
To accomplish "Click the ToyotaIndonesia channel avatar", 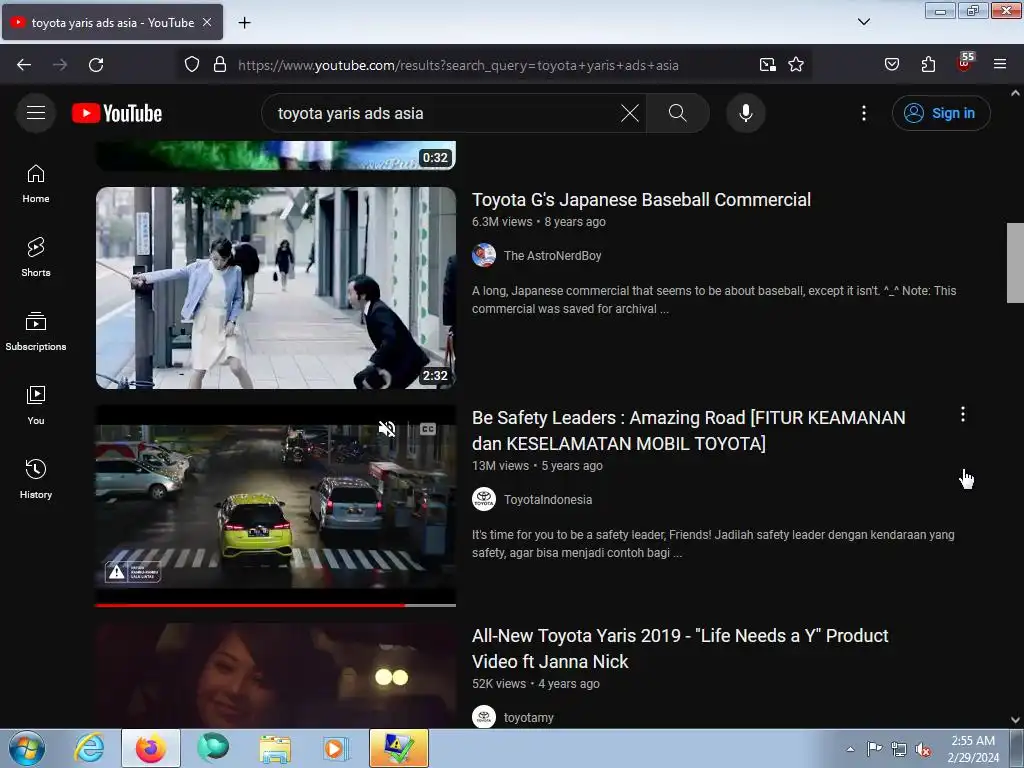I will (484, 500).
